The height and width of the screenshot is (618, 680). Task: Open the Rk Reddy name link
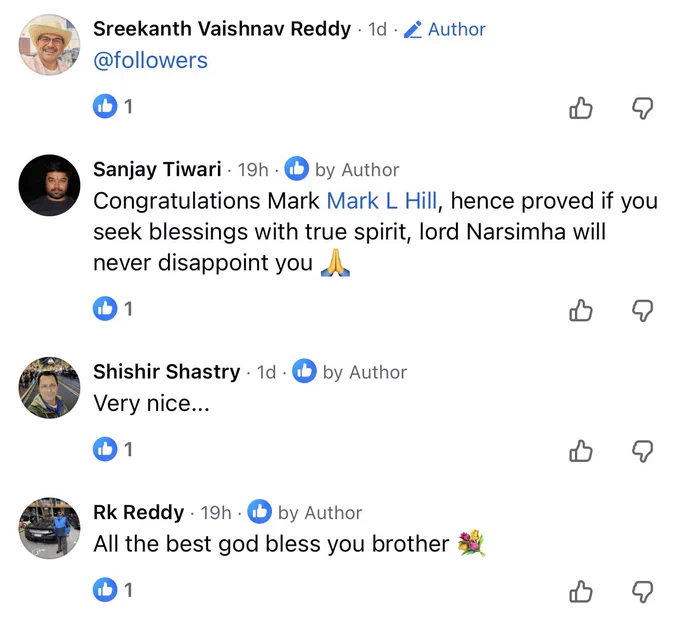[x=139, y=513]
